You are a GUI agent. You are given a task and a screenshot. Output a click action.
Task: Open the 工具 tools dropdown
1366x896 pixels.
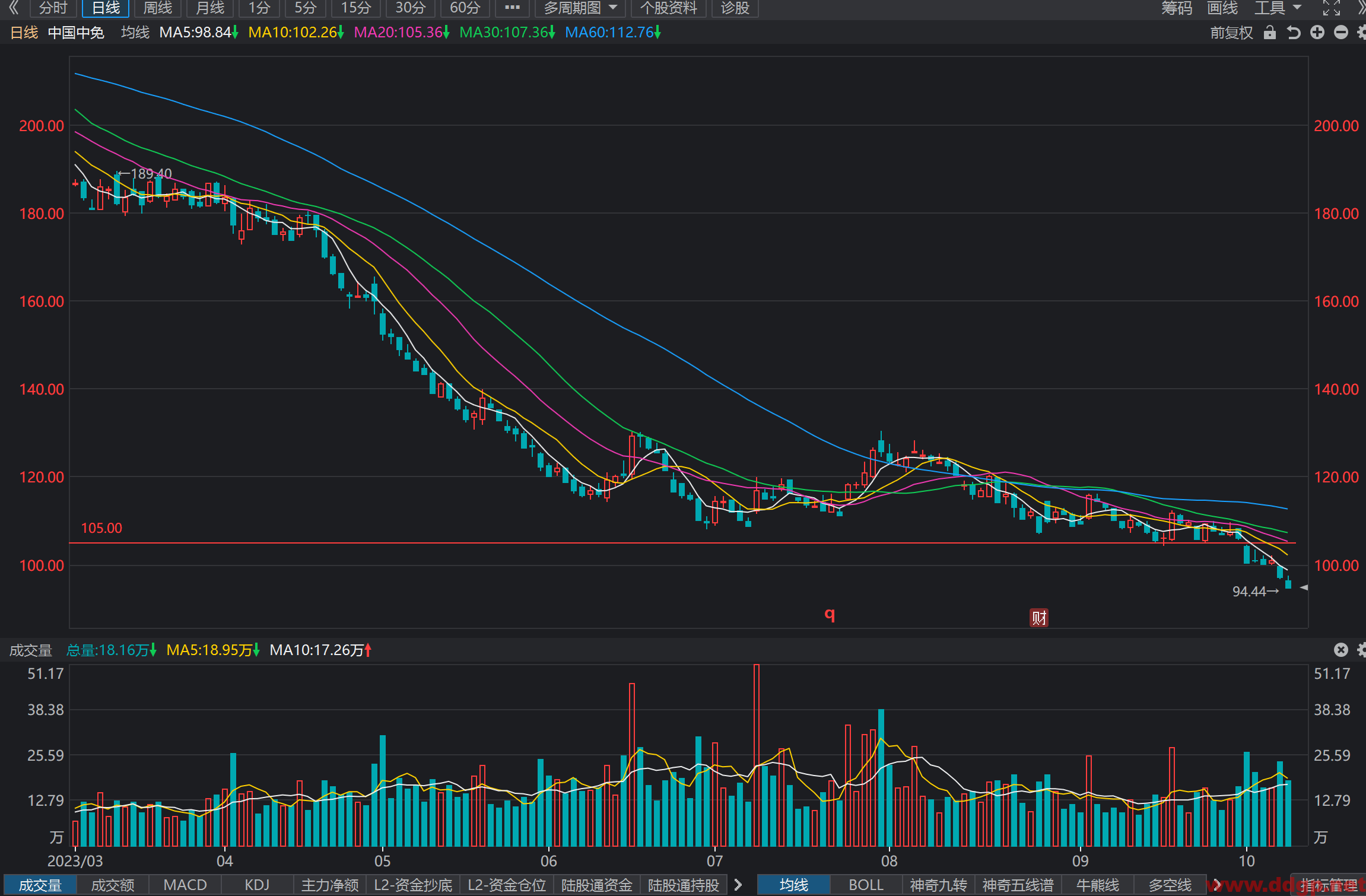[x=1277, y=8]
